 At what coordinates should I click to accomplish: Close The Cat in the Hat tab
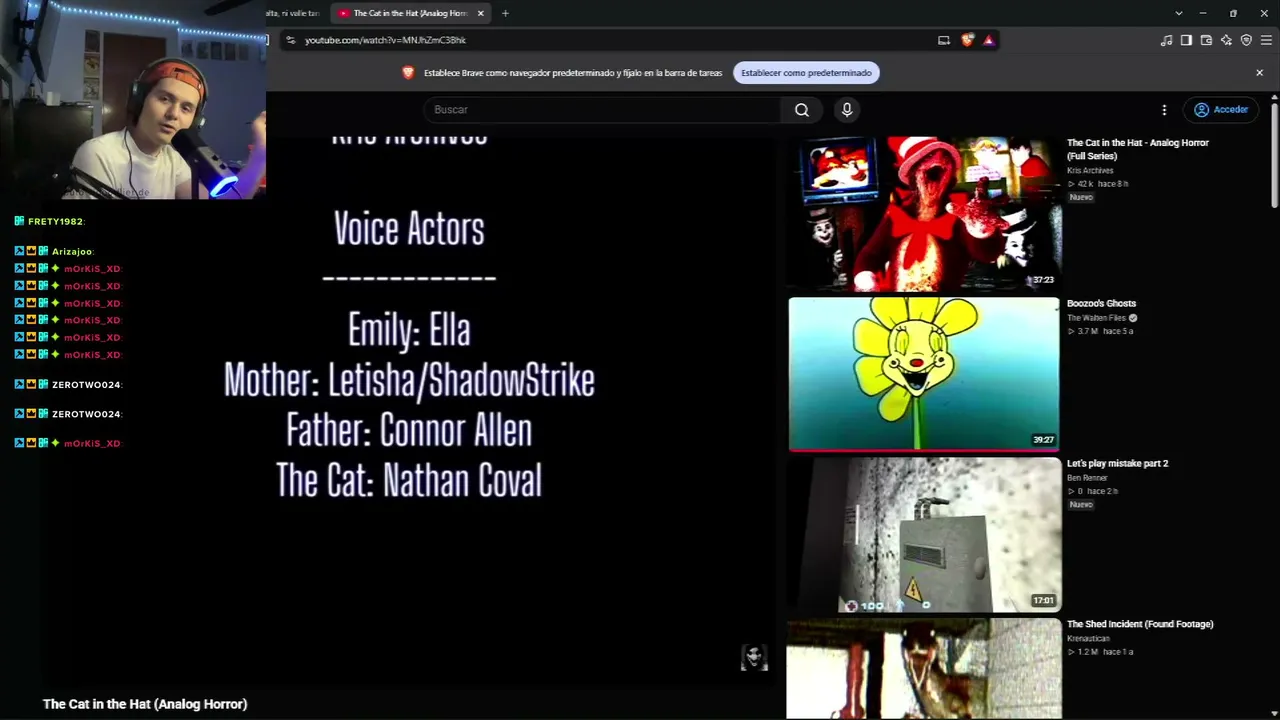pyautogui.click(x=480, y=13)
